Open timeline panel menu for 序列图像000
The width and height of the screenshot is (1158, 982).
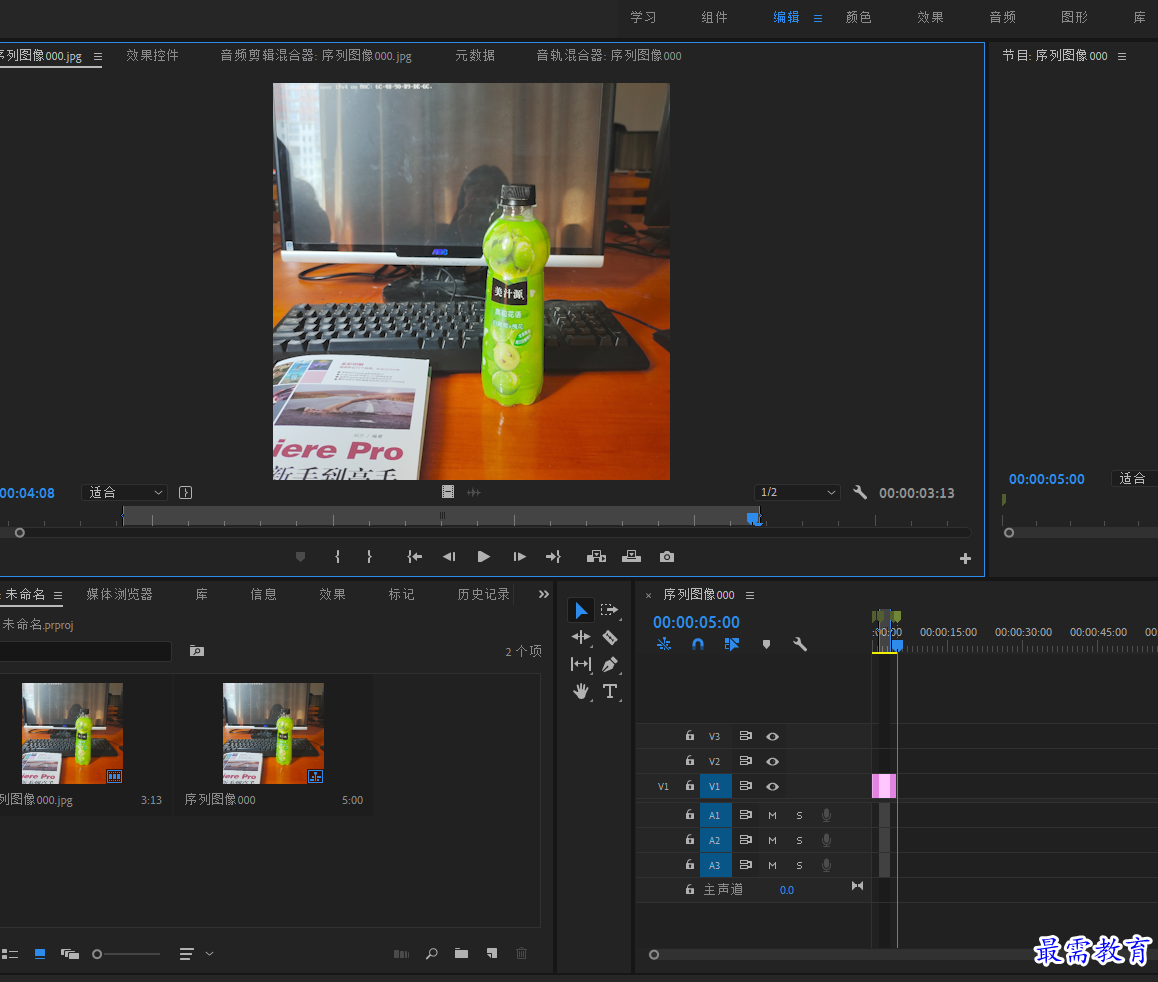tap(750, 595)
